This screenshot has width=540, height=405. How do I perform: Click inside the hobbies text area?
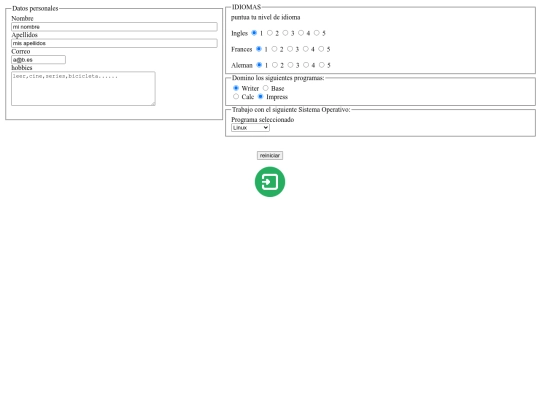coord(83,89)
